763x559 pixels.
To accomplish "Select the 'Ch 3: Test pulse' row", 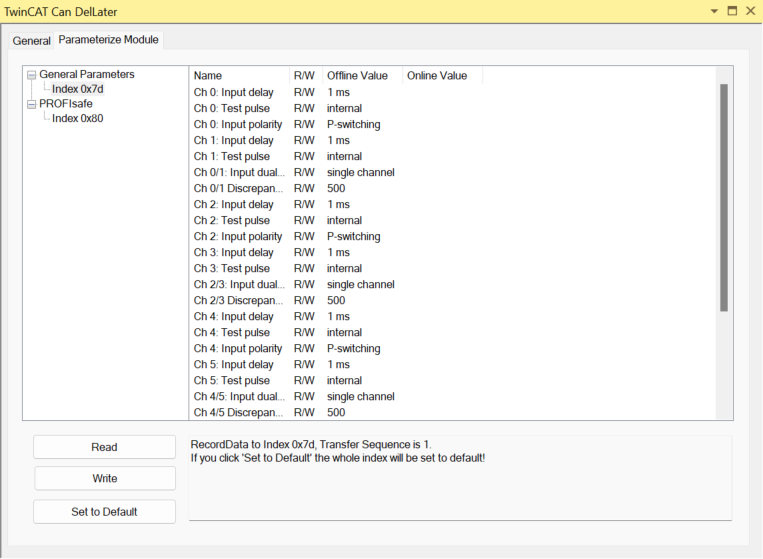I will click(336, 269).
